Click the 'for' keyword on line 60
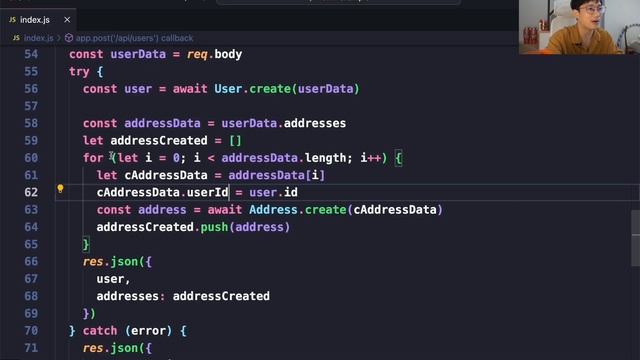640x360 pixels. [93, 158]
